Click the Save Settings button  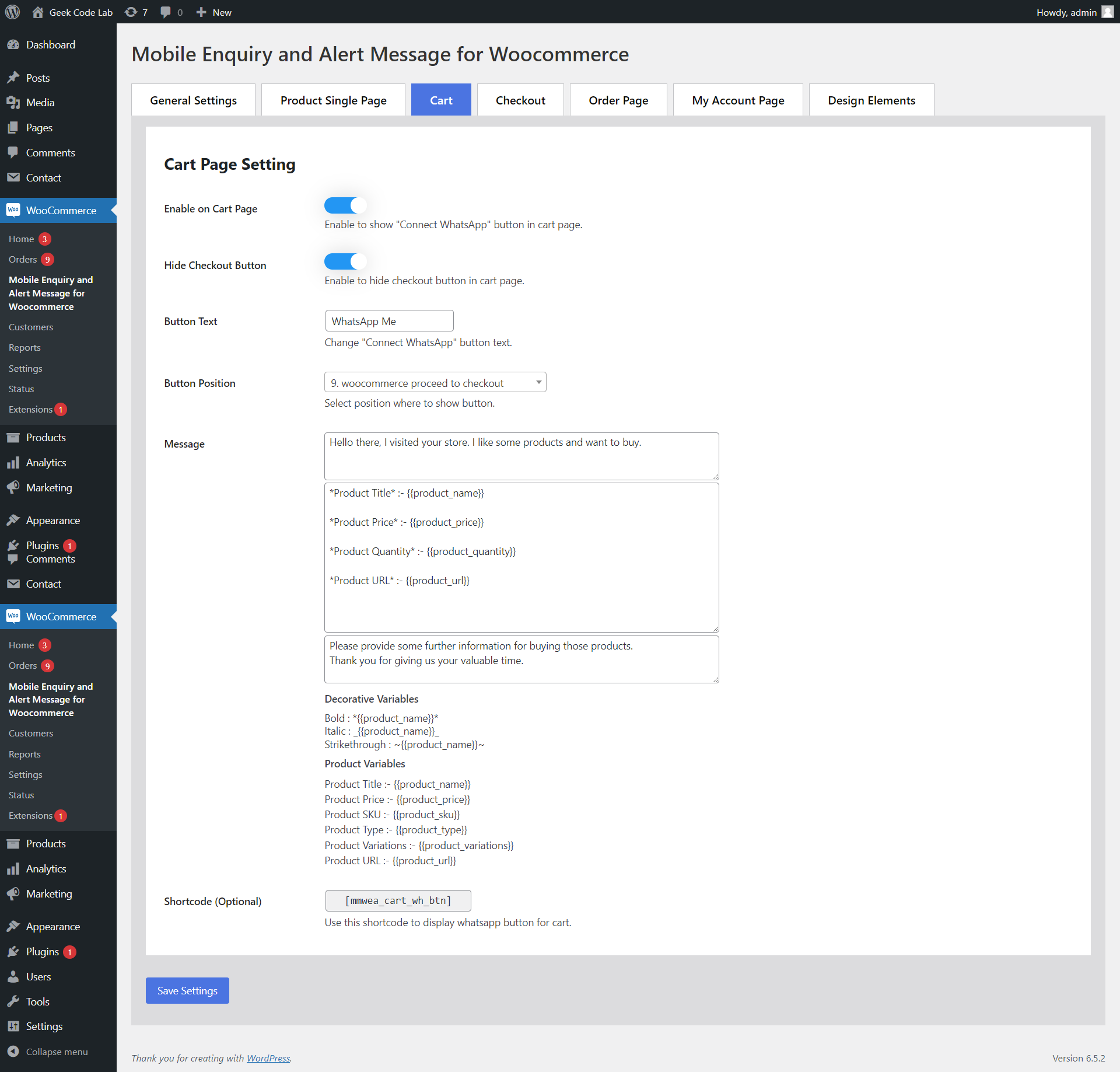187,991
